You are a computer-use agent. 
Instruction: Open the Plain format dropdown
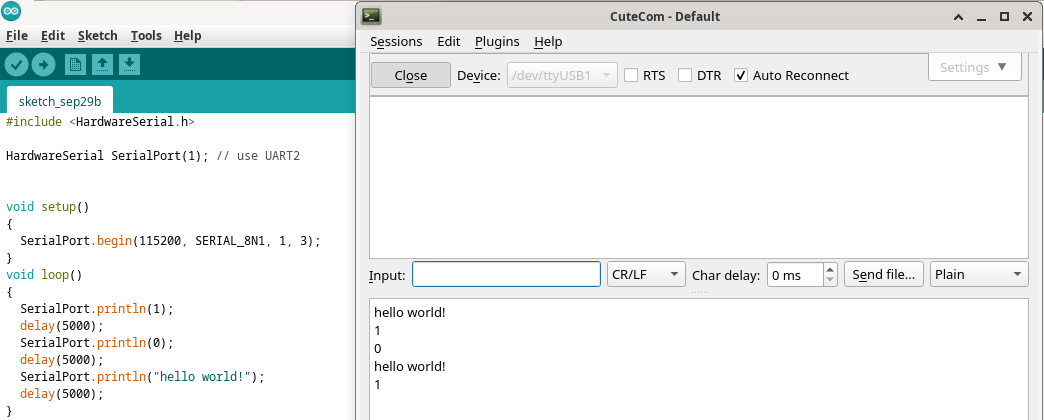pyautogui.click(x=978, y=275)
